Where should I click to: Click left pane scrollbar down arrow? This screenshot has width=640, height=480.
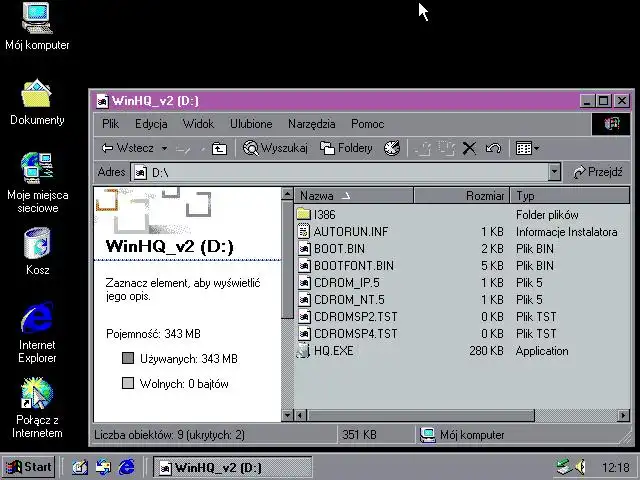click(287, 416)
